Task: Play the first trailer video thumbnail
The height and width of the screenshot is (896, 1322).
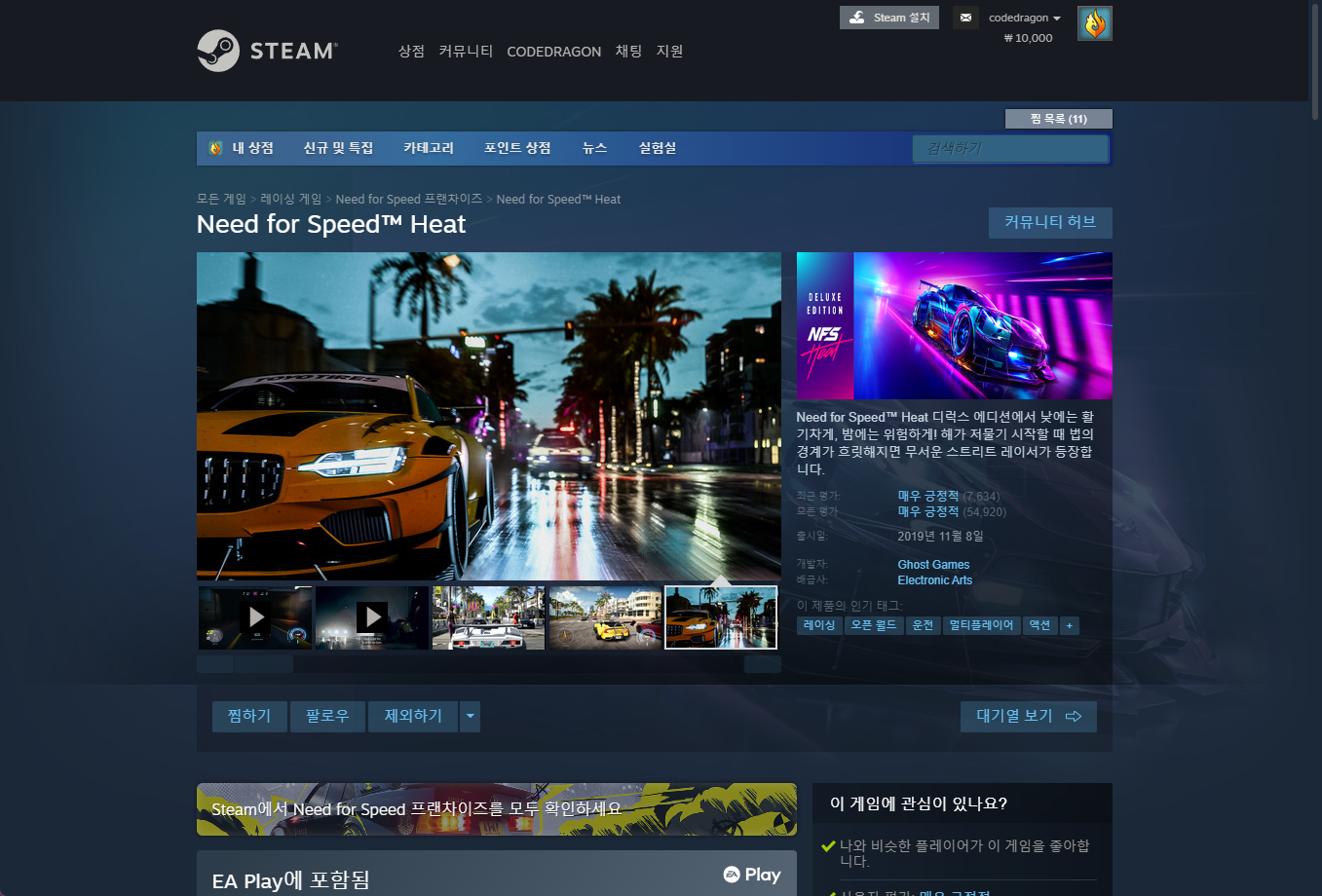Action: tap(255, 617)
